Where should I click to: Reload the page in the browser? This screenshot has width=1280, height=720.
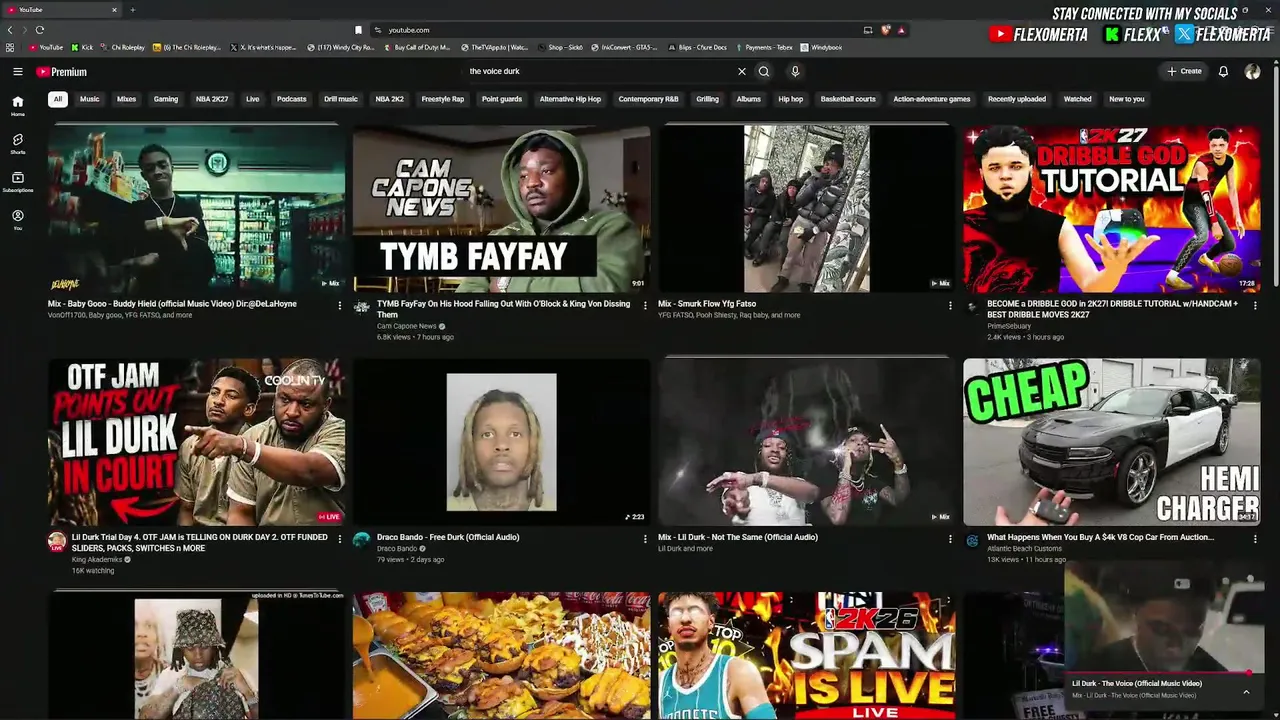[x=39, y=30]
